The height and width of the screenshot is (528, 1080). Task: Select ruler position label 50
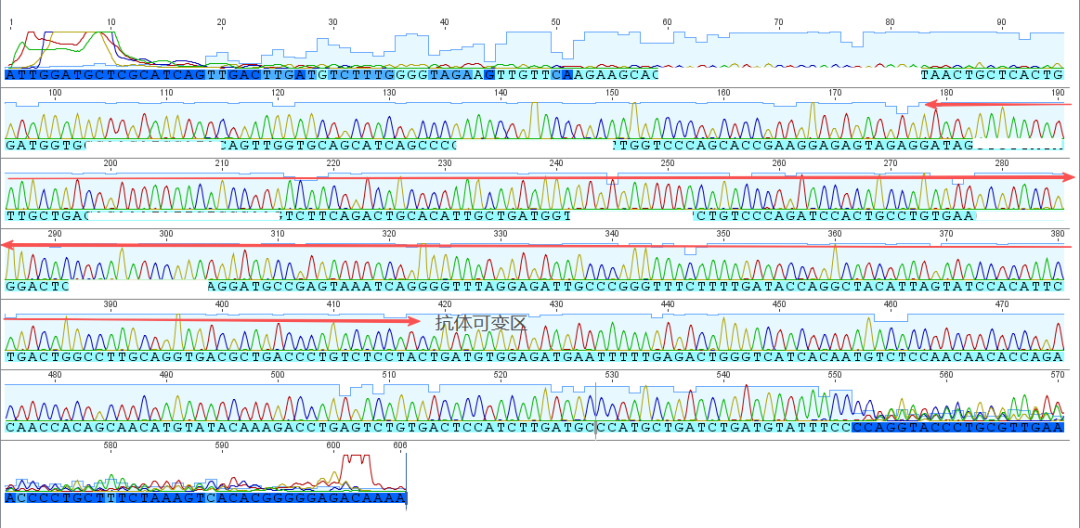pos(556,23)
